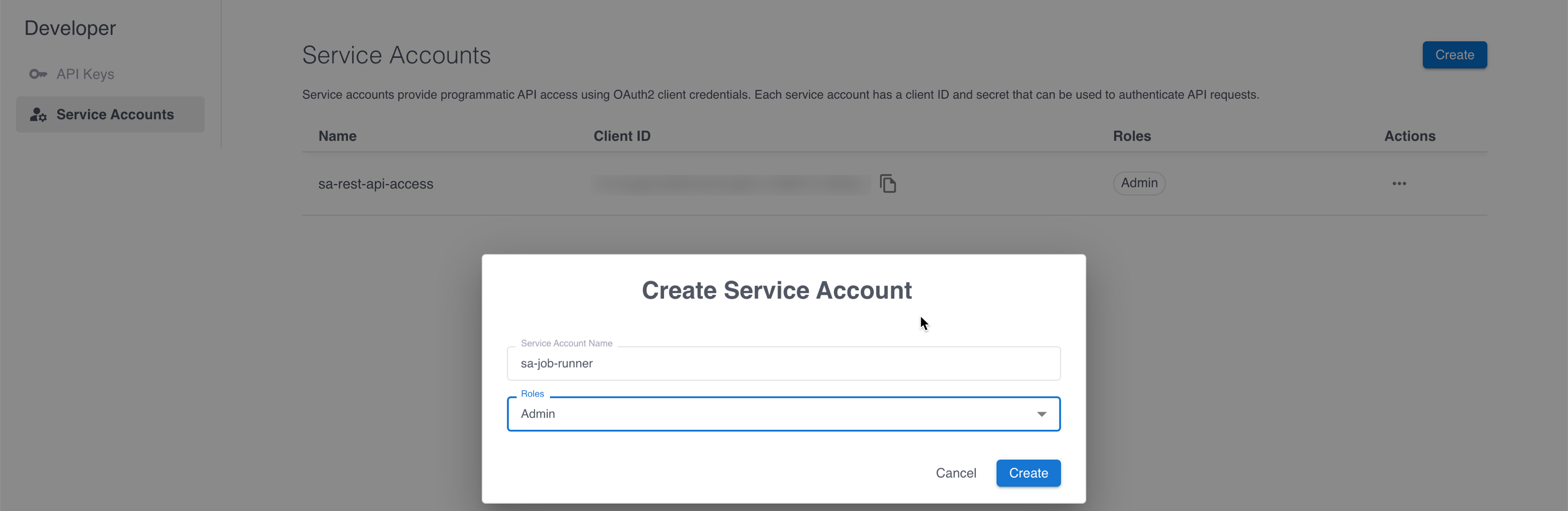Click the Roles column header

pyautogui.click(x=1132, y=136)
